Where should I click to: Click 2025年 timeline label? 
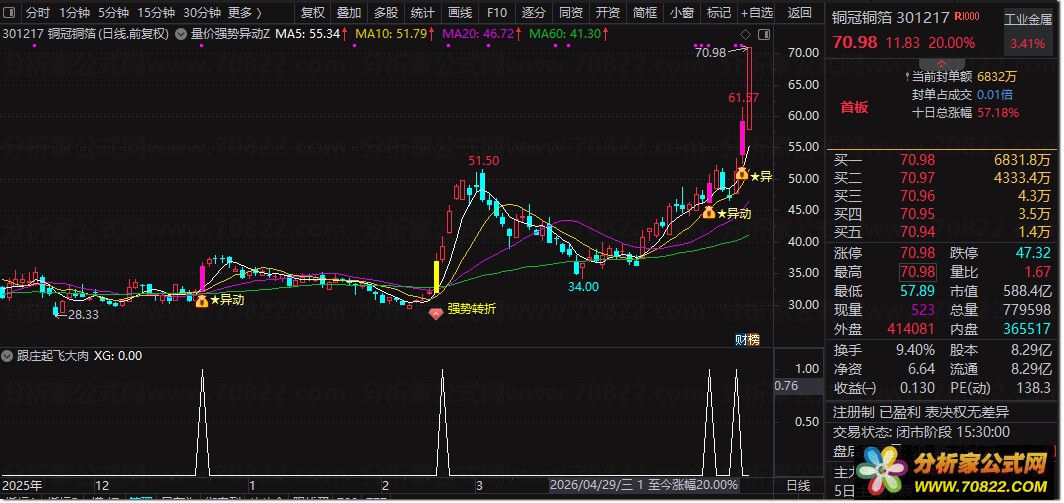[x=22, y=486]
